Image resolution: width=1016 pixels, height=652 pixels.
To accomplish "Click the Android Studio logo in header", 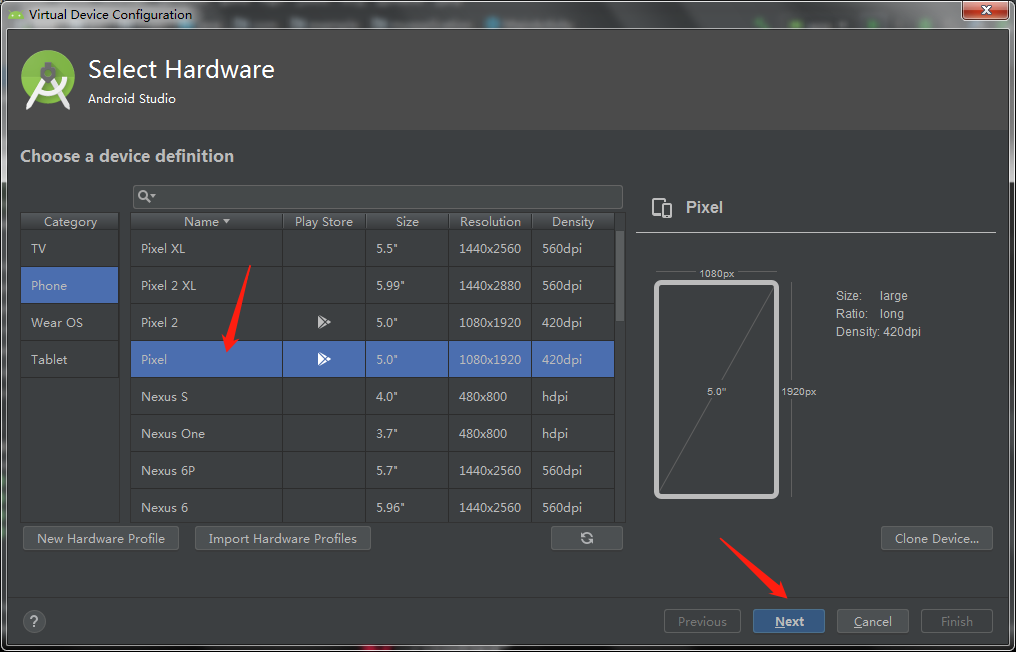I will tap(48, 80).
